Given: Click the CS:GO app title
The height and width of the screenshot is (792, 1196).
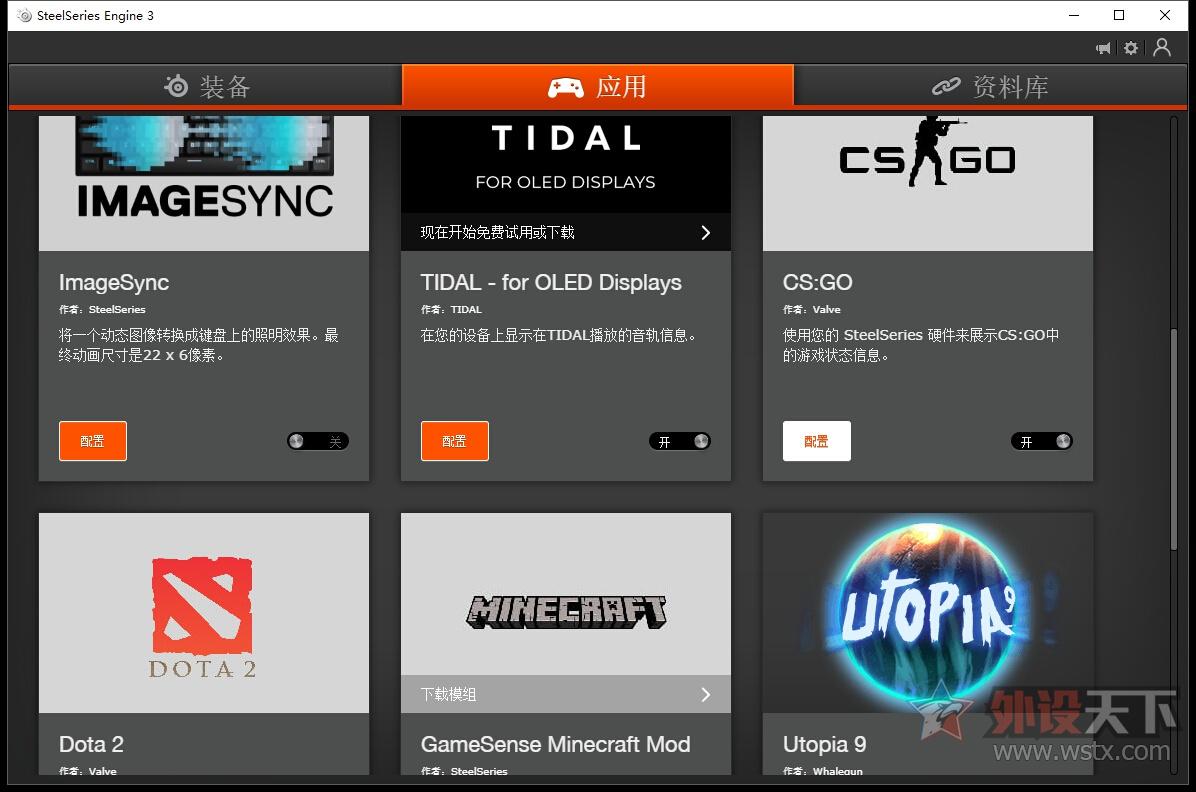Looking at the screenshot, I should click(x=818, y=282).
